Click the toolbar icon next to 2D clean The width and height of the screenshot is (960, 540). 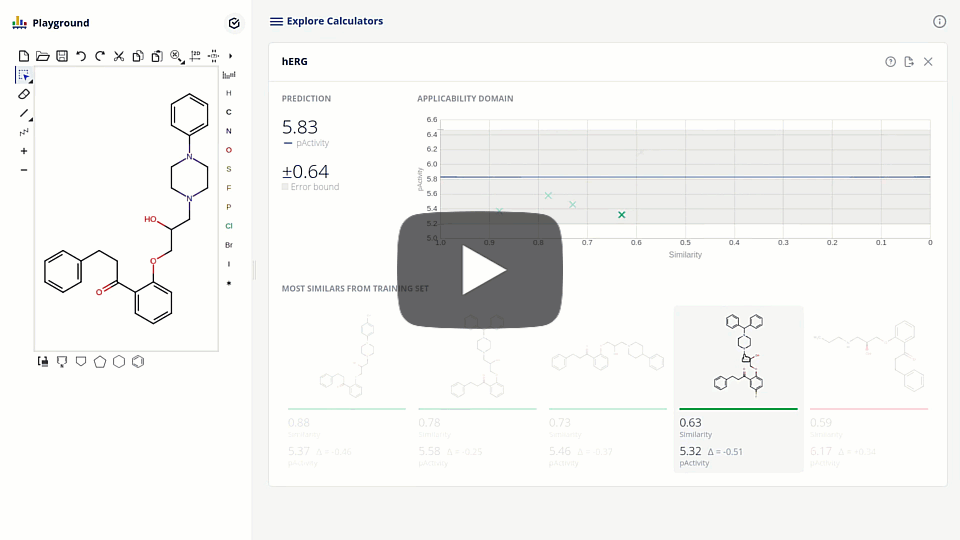(214, 56)
